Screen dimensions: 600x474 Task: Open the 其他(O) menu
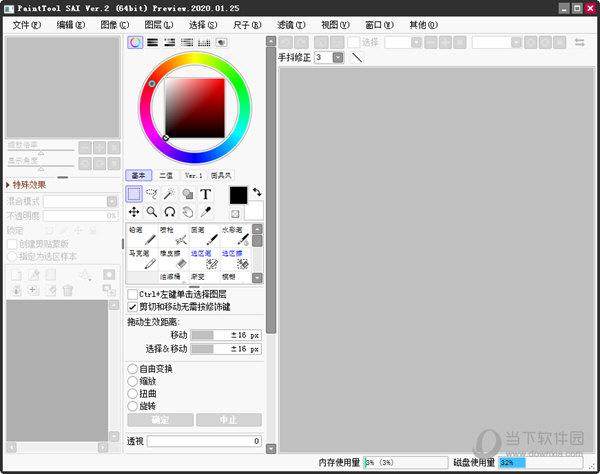tap(423, 25)
